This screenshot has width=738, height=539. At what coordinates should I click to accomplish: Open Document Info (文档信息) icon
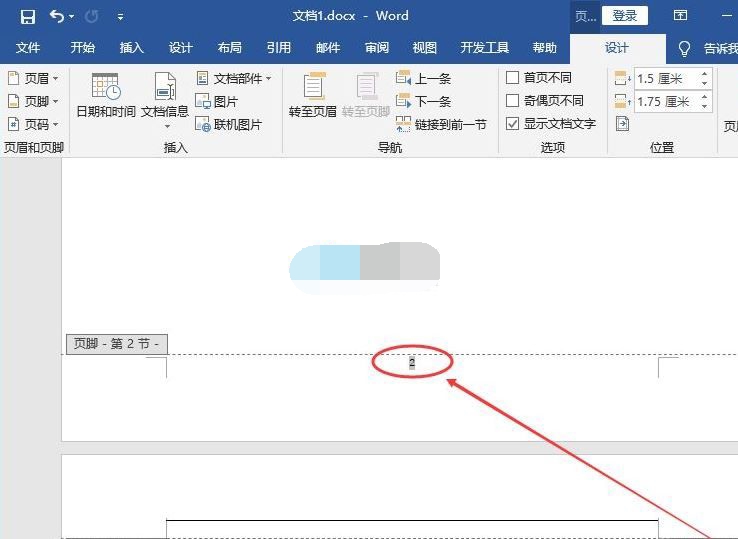click(165, 97)
